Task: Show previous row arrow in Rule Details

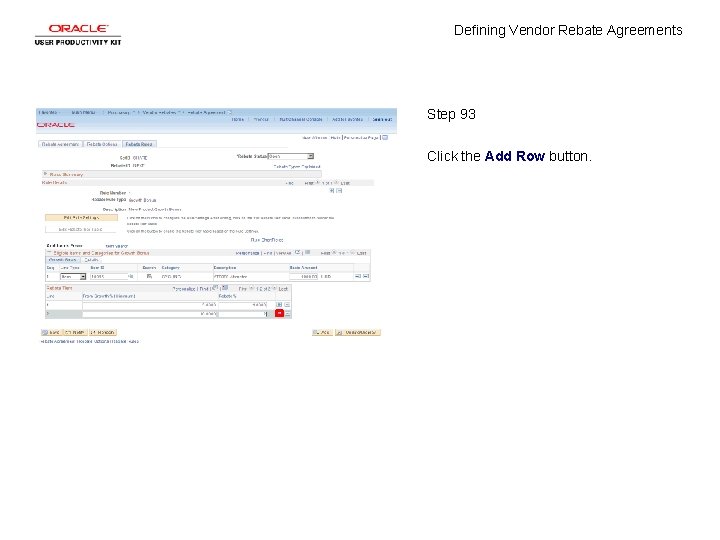Action: pyautogui.click(x=318, y=182)
